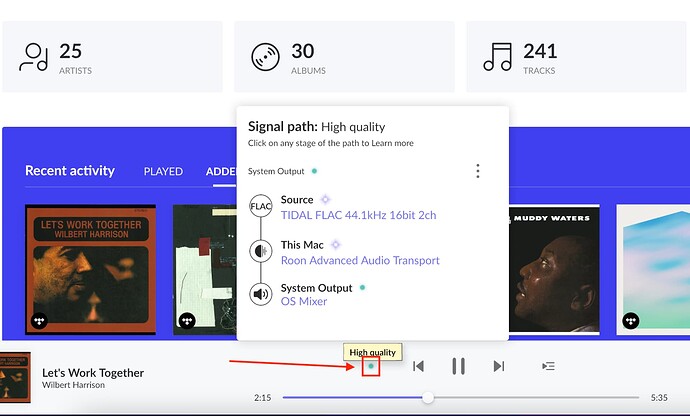
Task: Switch to the PLAYED tab
Action: (163, 171)
